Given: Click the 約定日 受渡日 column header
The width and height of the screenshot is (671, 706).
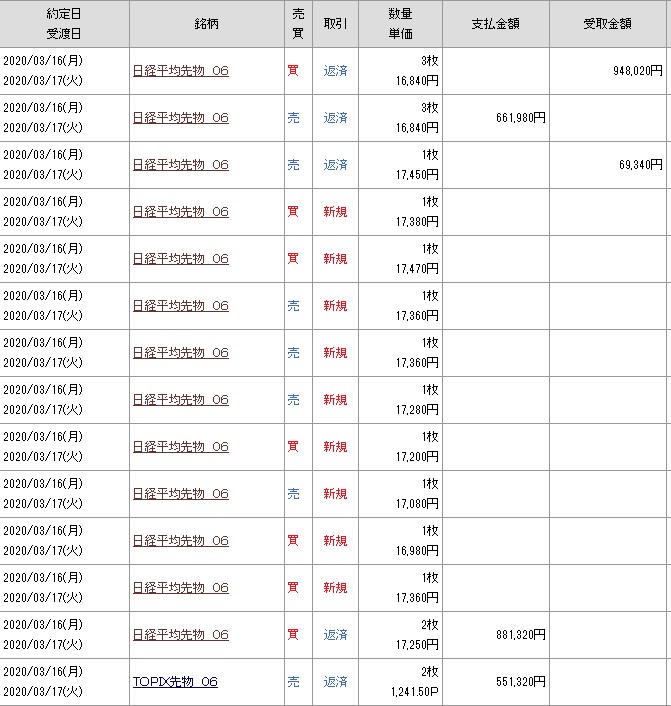Looking at the screenshot, I should pos(64,23).
